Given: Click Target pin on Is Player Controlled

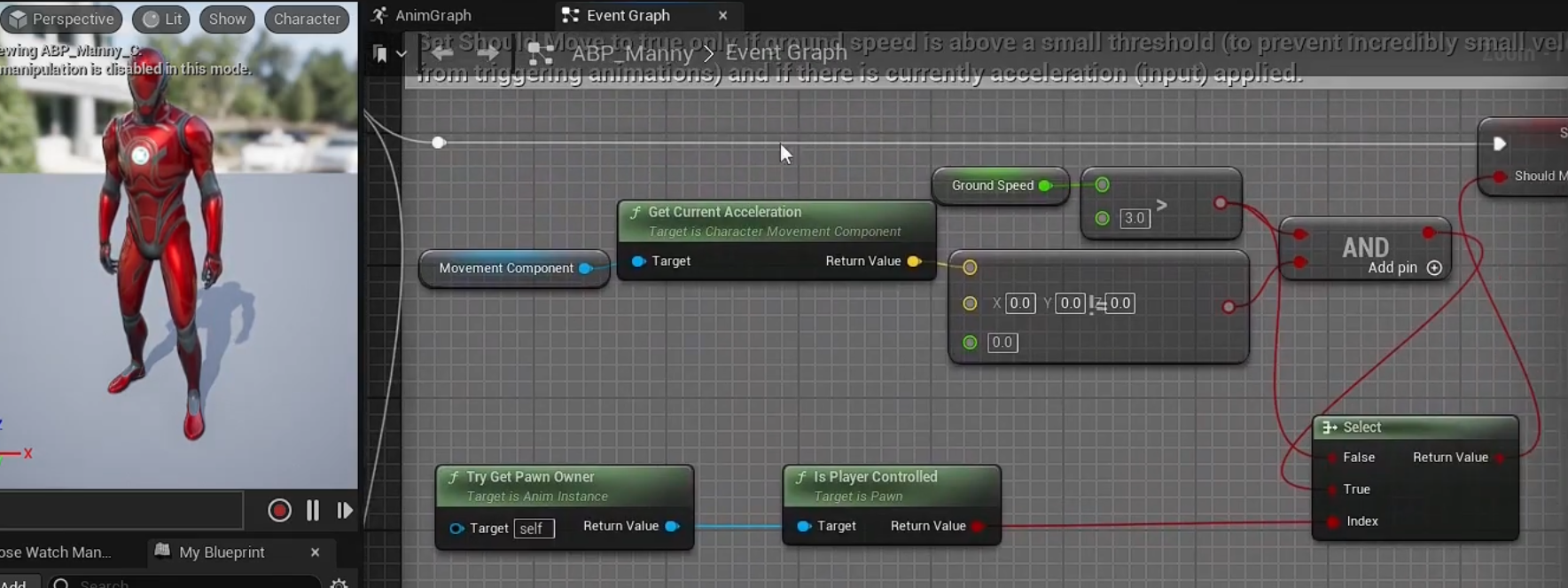Looking at the screenshot, I should (x=804, y=526).
